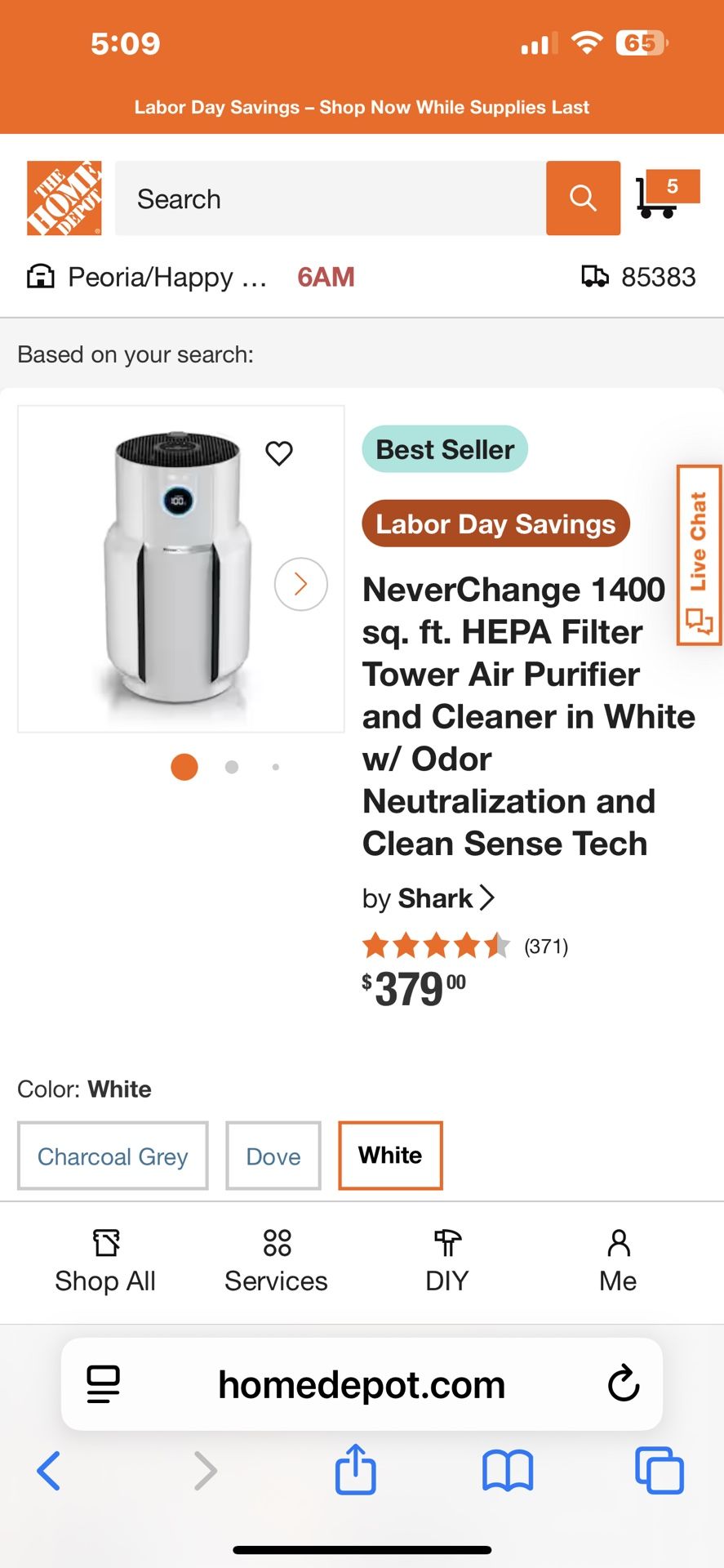
Task: Click the 6AM store hours link
Action: click(326, 277)
